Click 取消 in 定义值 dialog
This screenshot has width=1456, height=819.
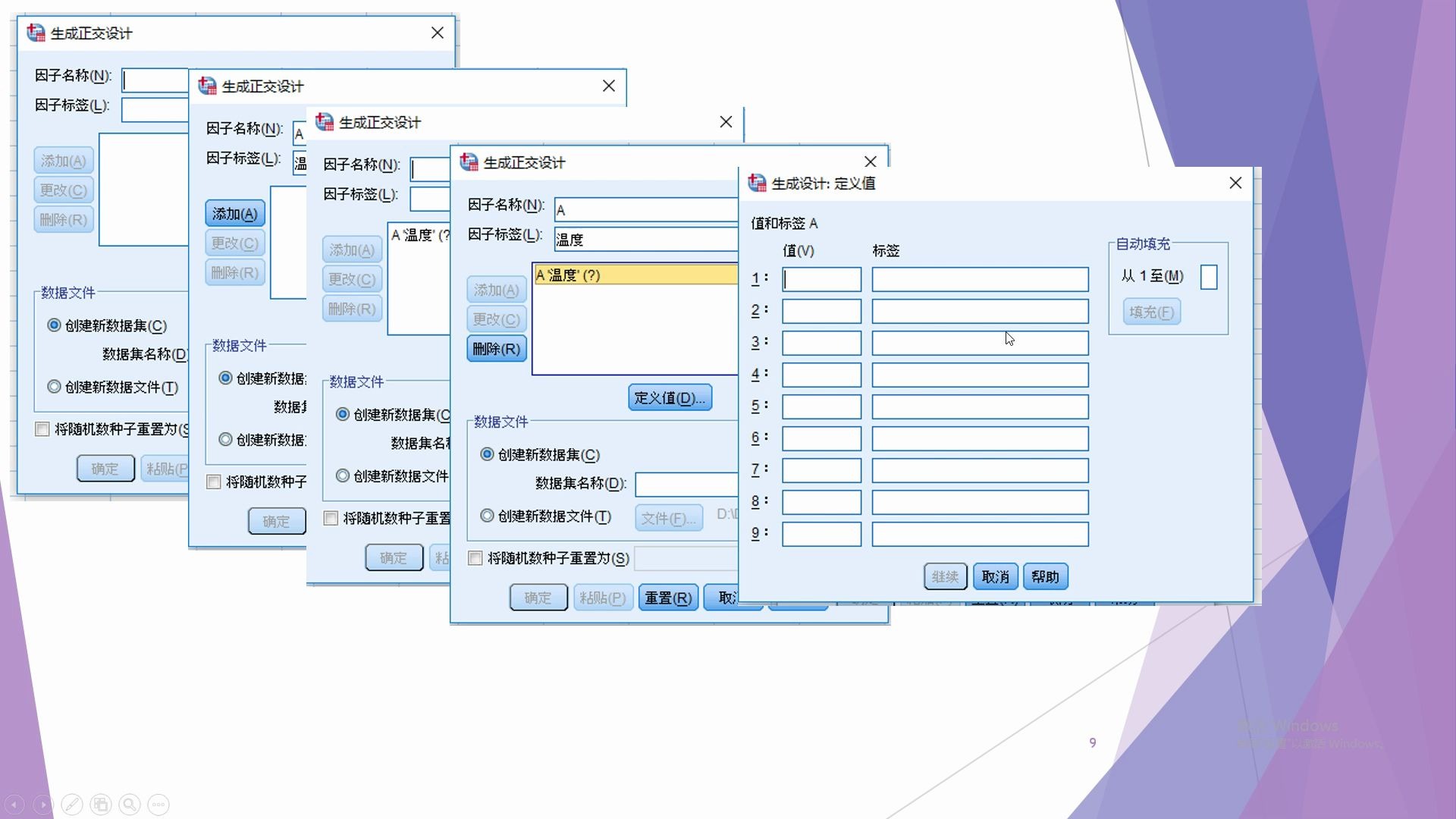click(996, 577)
